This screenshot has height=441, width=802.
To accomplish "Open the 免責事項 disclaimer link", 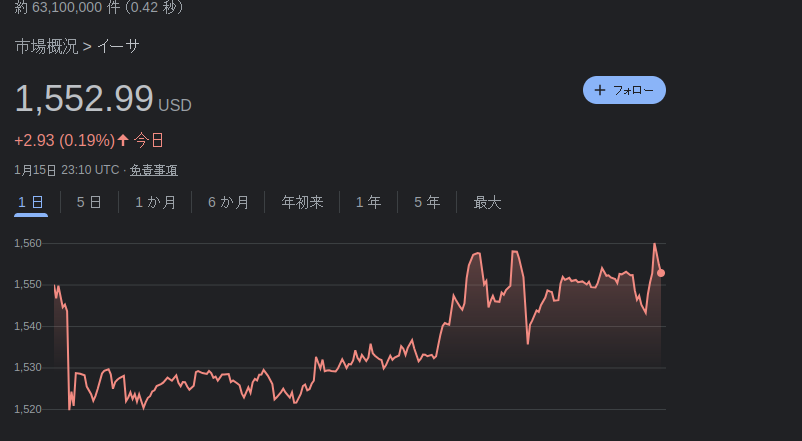I will tap(153, 170).
